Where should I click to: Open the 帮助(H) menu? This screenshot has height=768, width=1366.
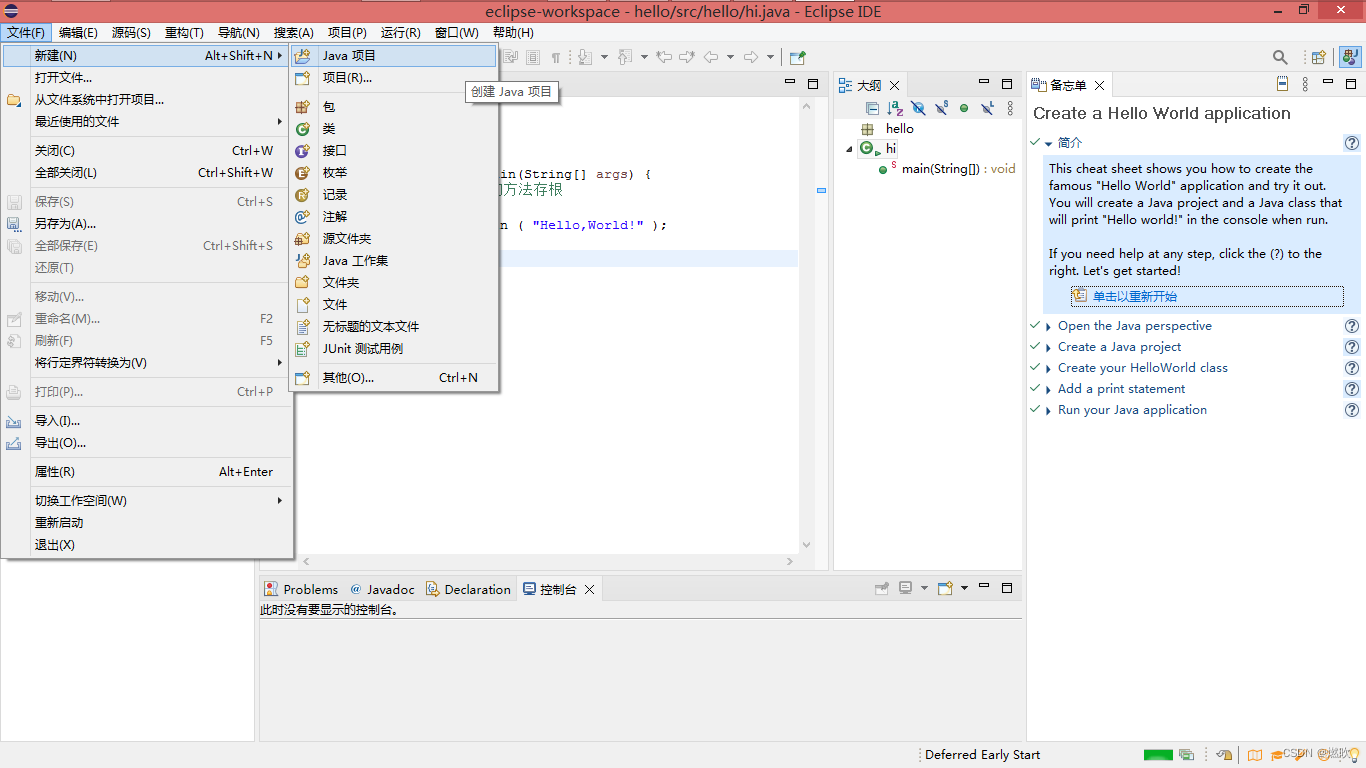click(513, 33)
